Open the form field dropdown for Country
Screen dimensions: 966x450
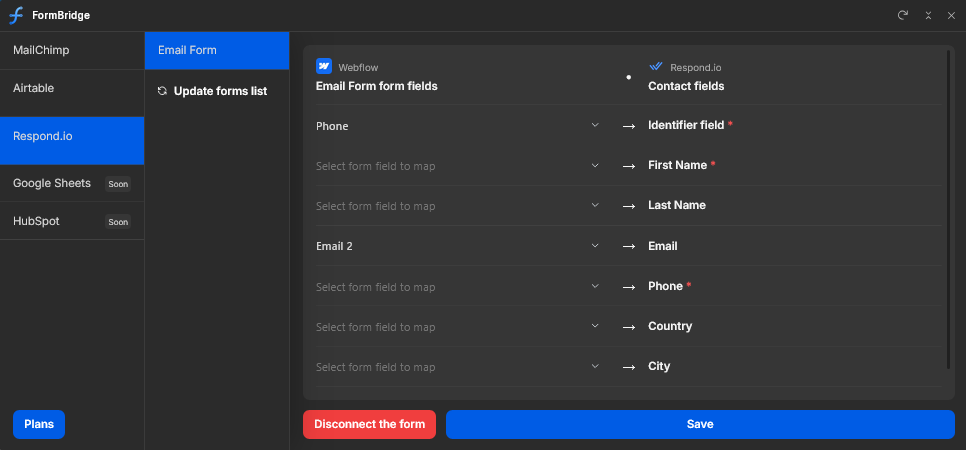point(458,327)
